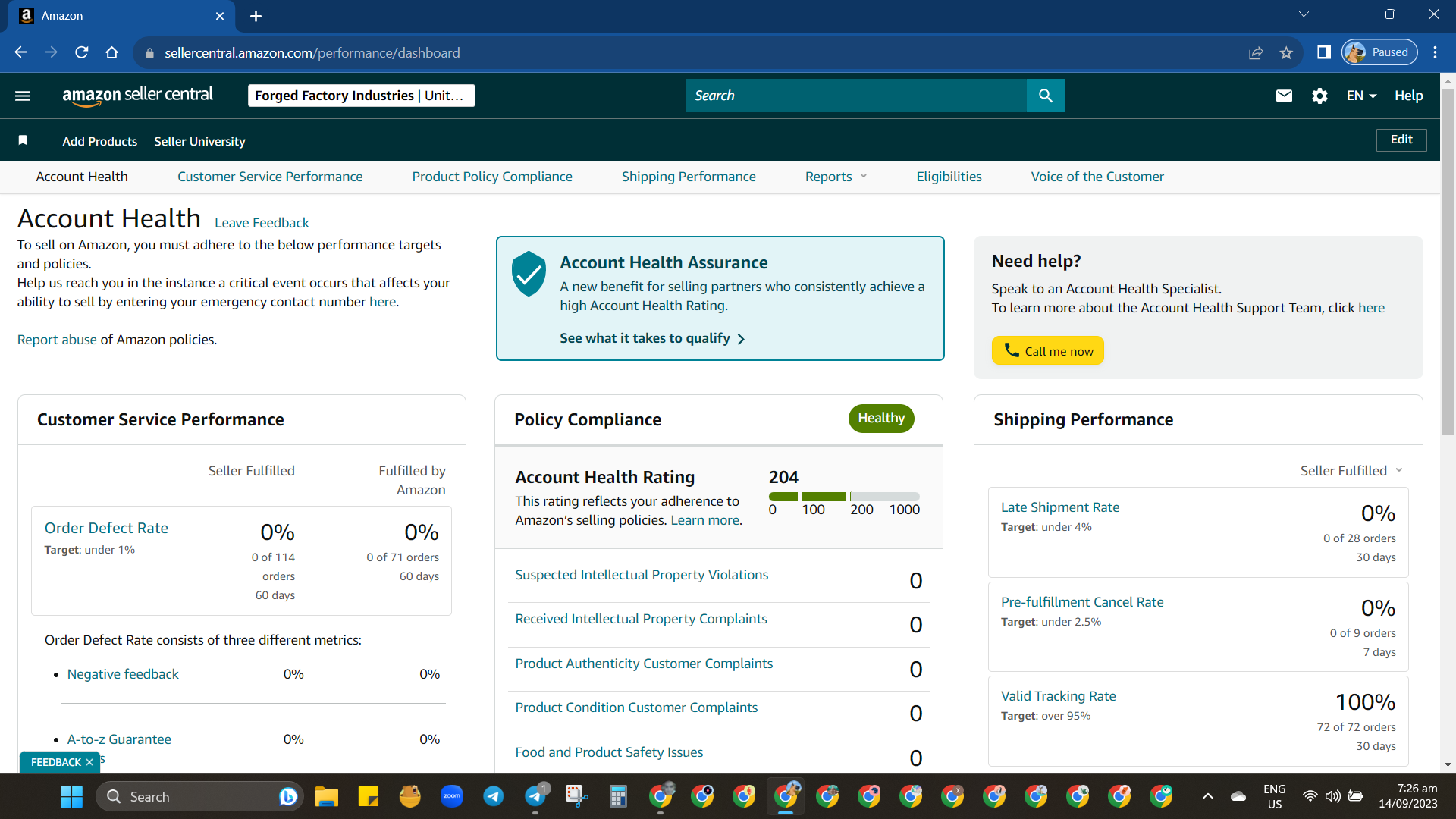The width and height of the screenshot is (1456, 819).
Task: Click the Report abuse link
Action: point(57,340)
